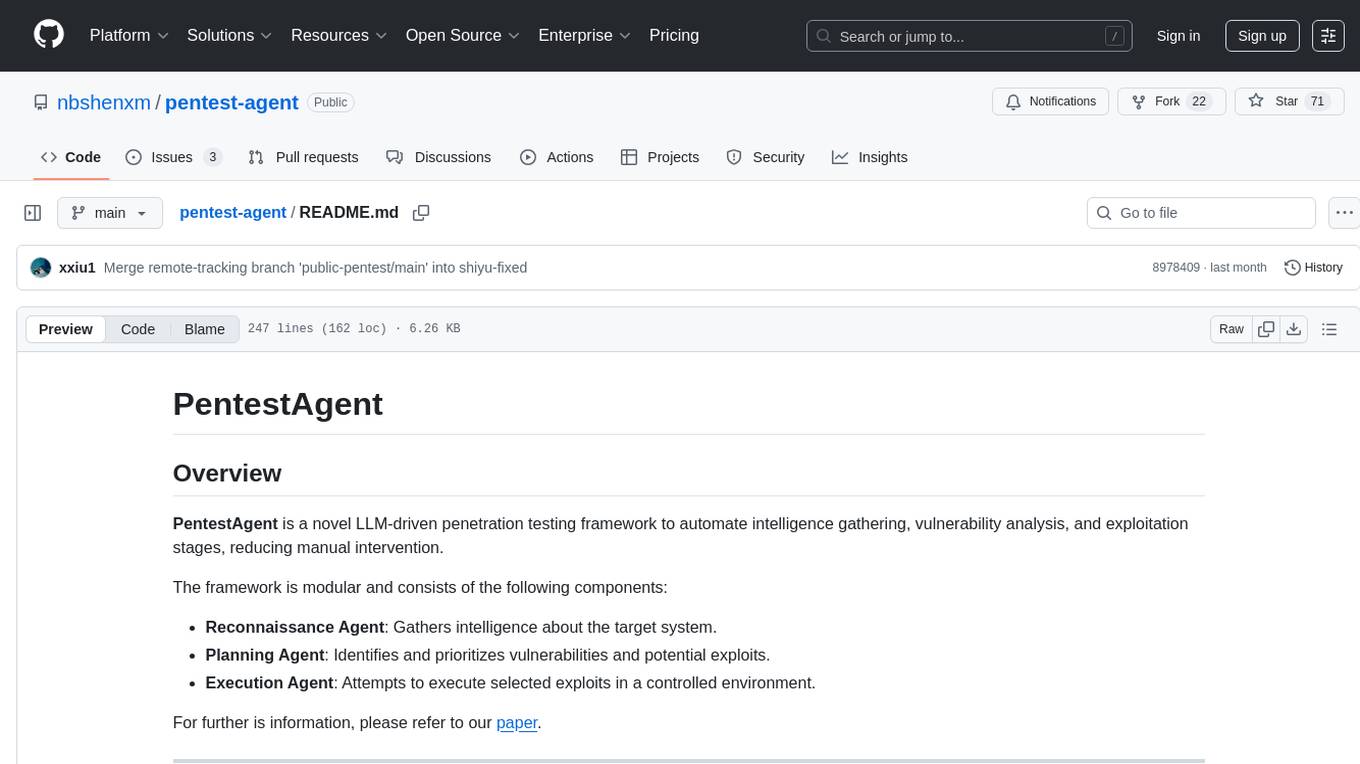Image resolution: width=1360 pixels, height=764 pixels.
Task: Open xxiu1 author link
Action: [77, 268]
